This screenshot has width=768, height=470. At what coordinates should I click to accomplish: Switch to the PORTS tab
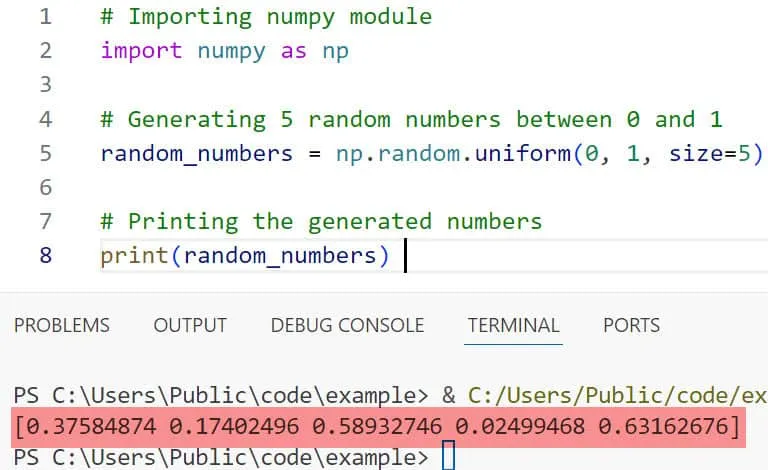coord(631,325)
